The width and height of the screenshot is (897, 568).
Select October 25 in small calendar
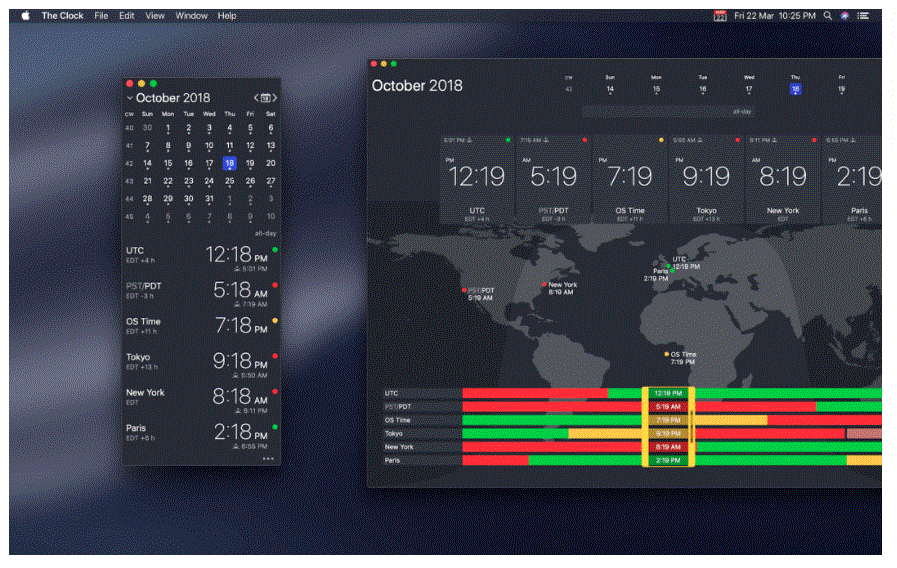(x=229, y=181)
